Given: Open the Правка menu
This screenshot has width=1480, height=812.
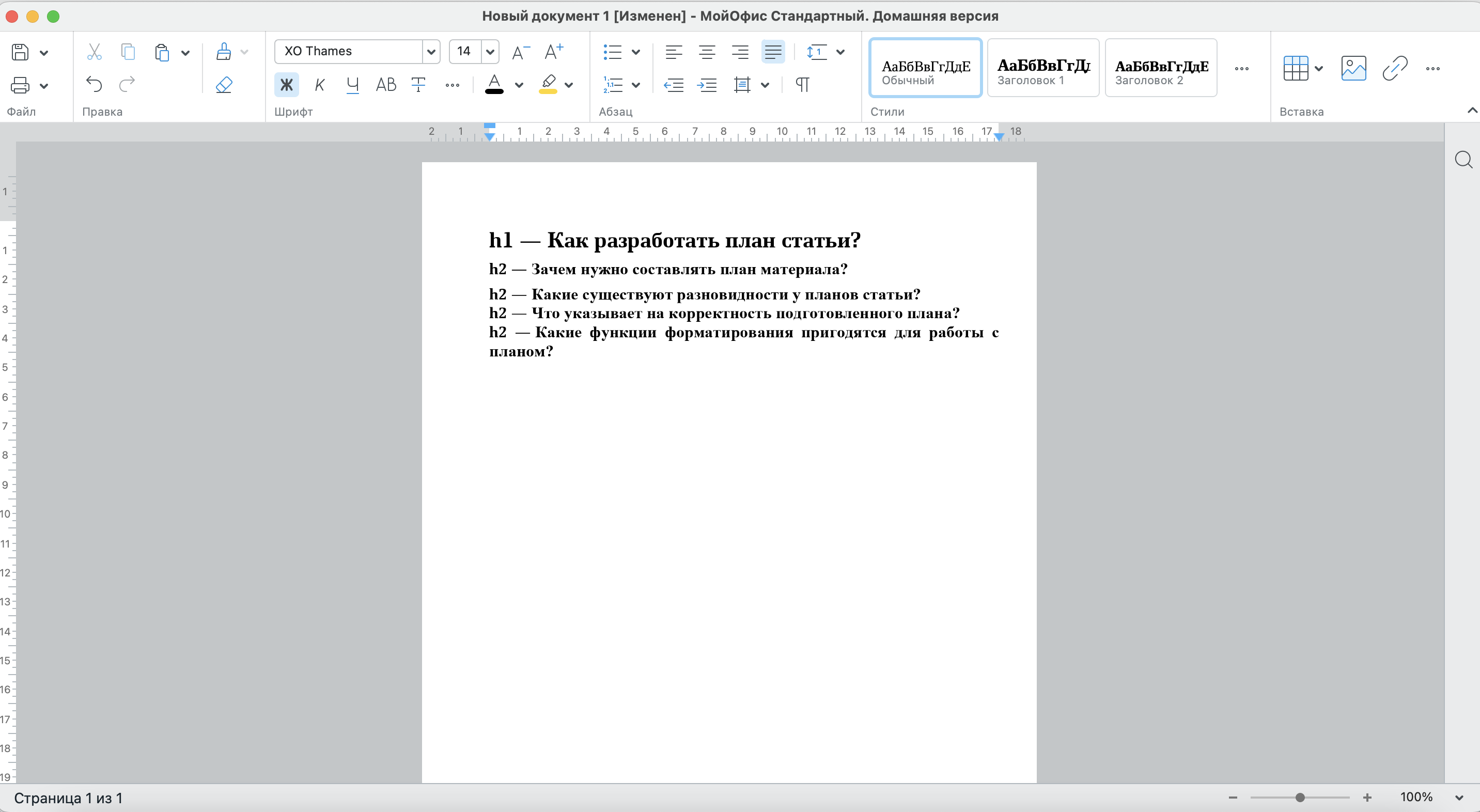Looking at the screenshot, I should coord(100,111).
